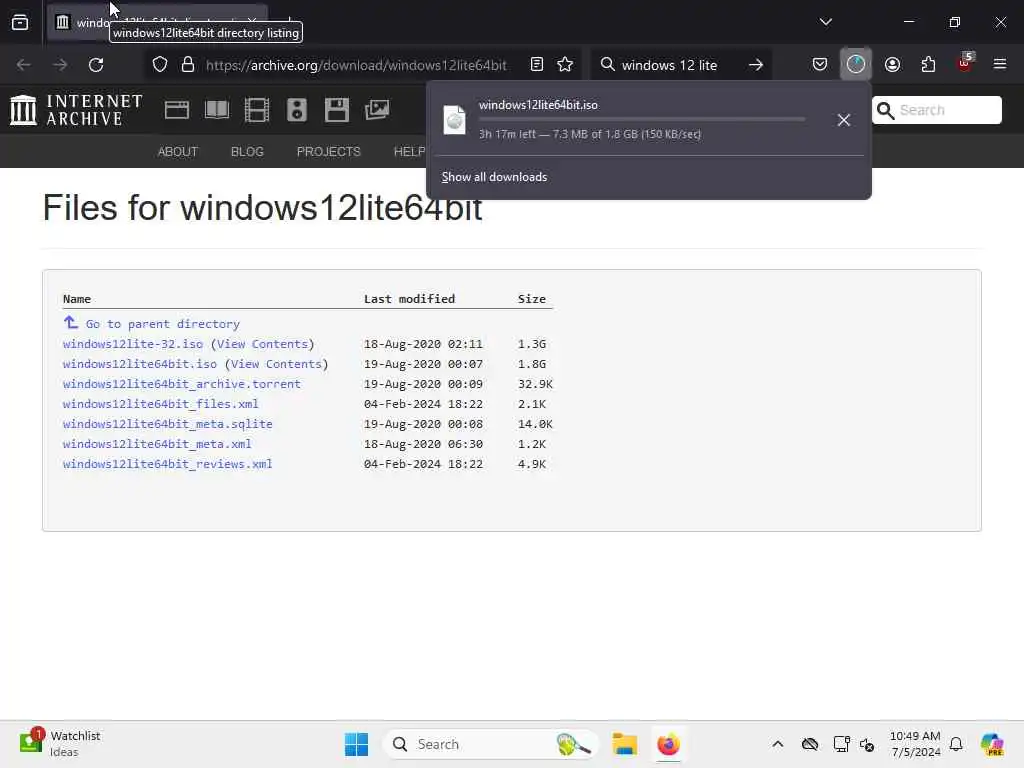Cancel the windows12lite64bit.iso download

[844, 120]
